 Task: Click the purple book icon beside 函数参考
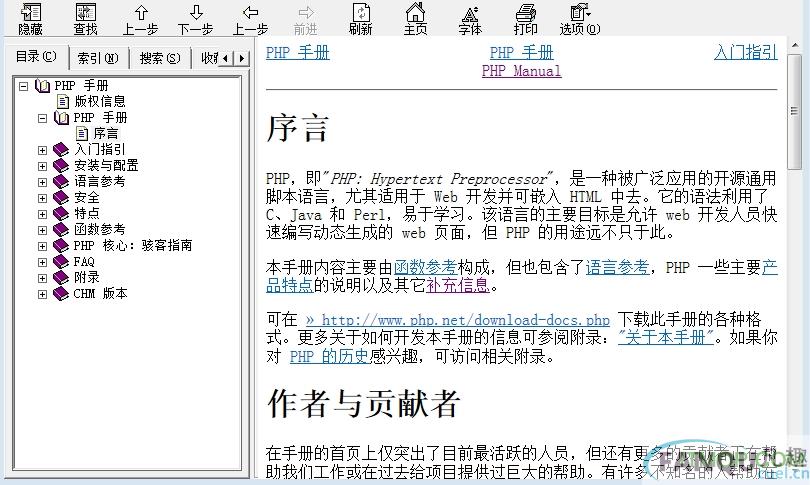pos(61,230)
